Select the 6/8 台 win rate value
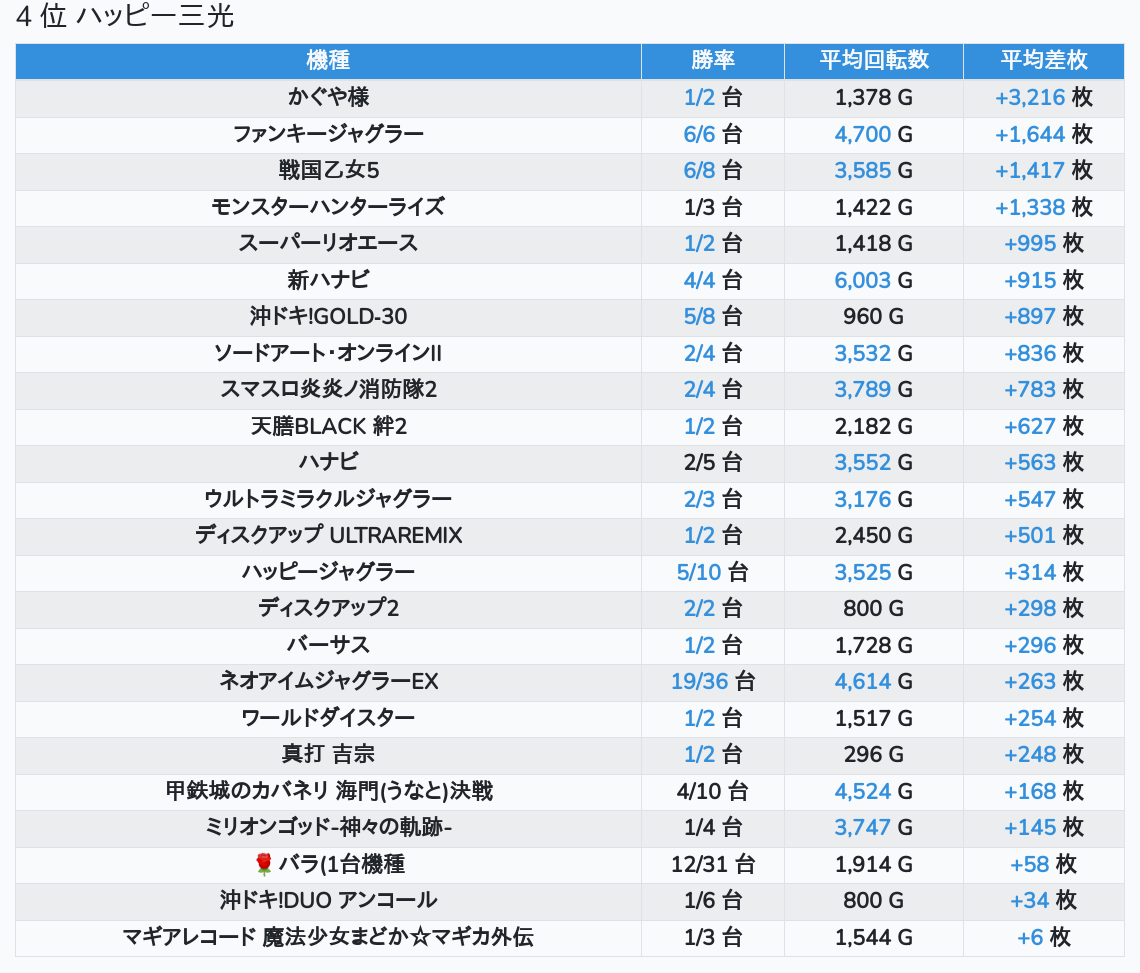1140x973 pixels. coord(712,171)
